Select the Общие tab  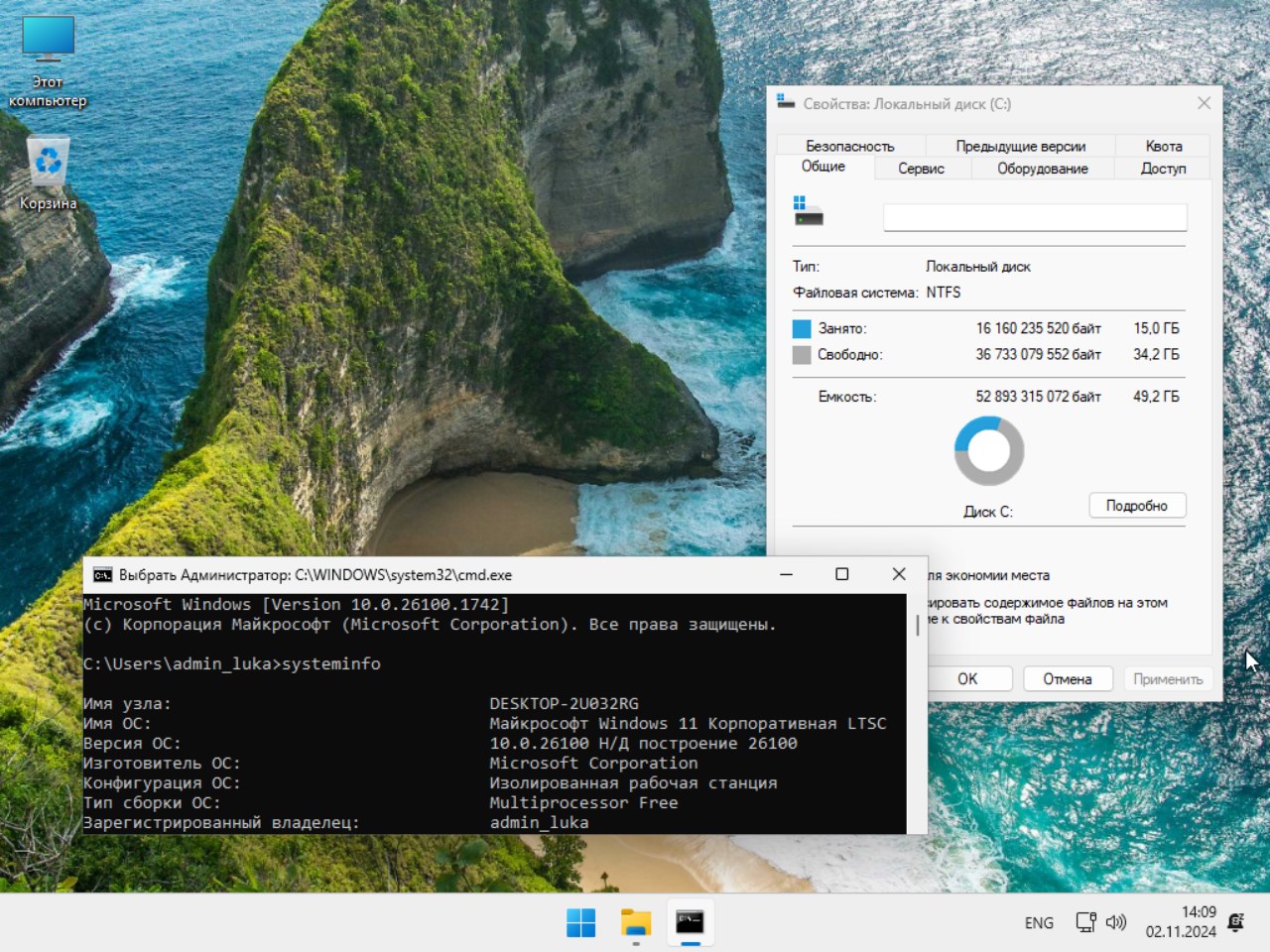click(824, 167)
